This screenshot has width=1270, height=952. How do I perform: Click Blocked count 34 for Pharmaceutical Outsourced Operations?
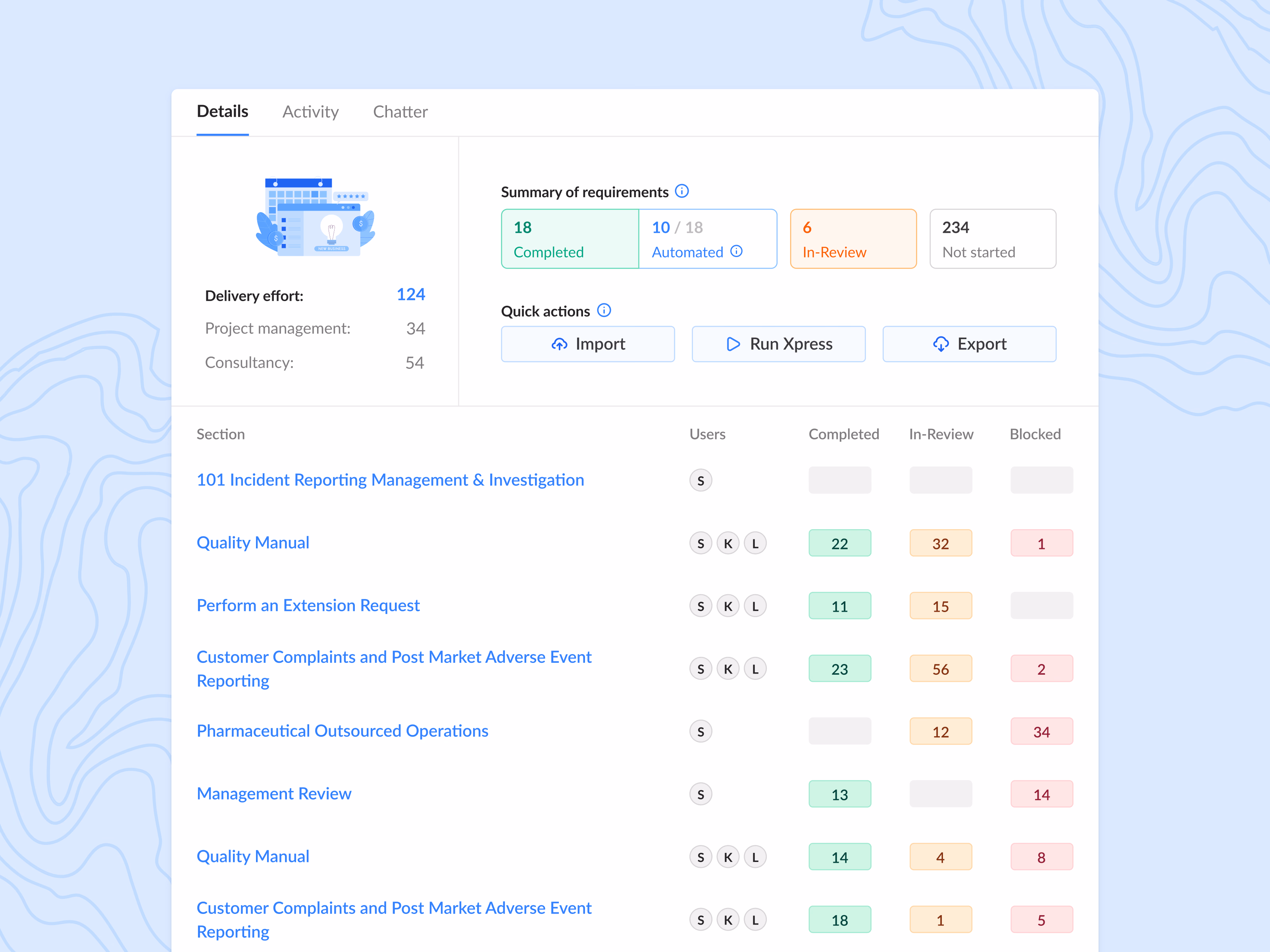[x=1042, y=731]
